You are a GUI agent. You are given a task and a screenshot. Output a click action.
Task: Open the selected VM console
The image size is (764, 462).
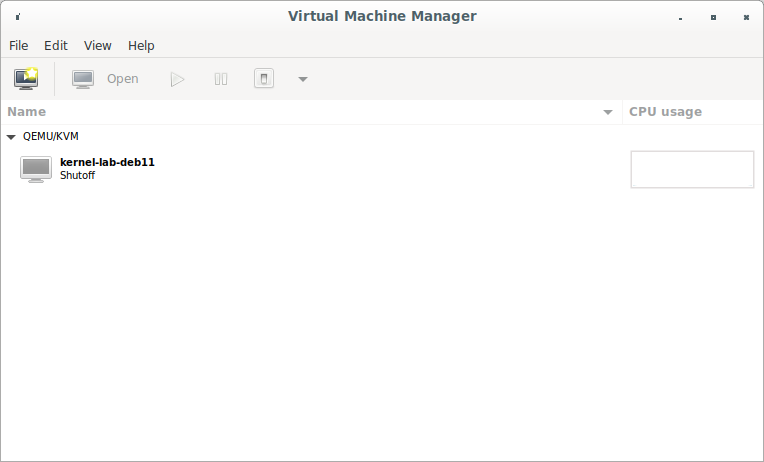coord(105,79)
